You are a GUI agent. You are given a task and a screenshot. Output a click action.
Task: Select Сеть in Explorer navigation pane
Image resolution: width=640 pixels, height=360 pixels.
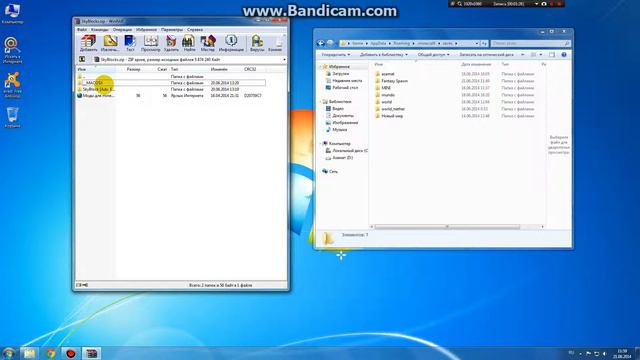pos(333,172)
